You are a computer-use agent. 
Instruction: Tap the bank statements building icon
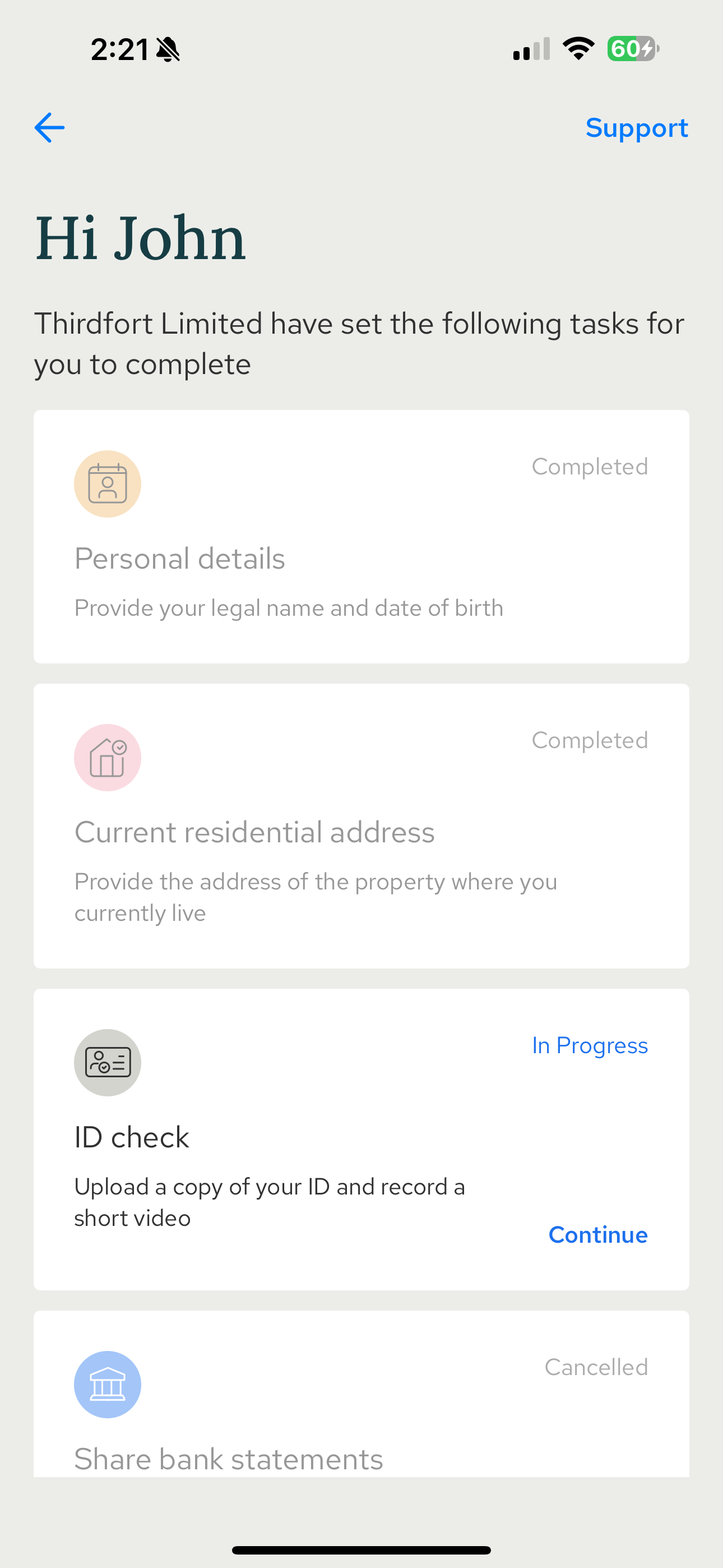pos(108,1384)
